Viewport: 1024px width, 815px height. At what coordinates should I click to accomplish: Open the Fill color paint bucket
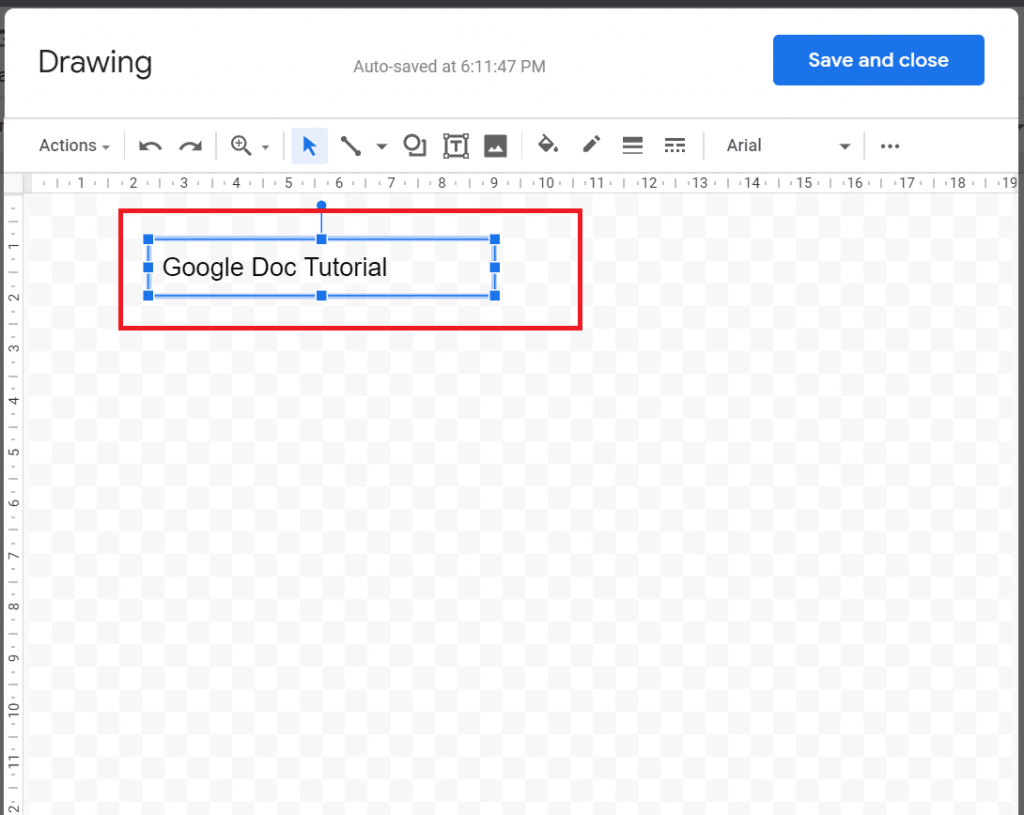click(547, 144)
